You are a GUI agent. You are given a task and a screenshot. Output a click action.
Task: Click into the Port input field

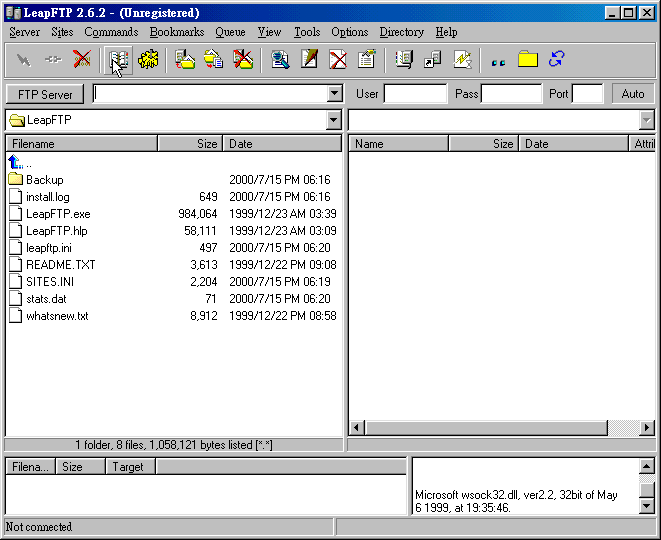click(588, 94)
